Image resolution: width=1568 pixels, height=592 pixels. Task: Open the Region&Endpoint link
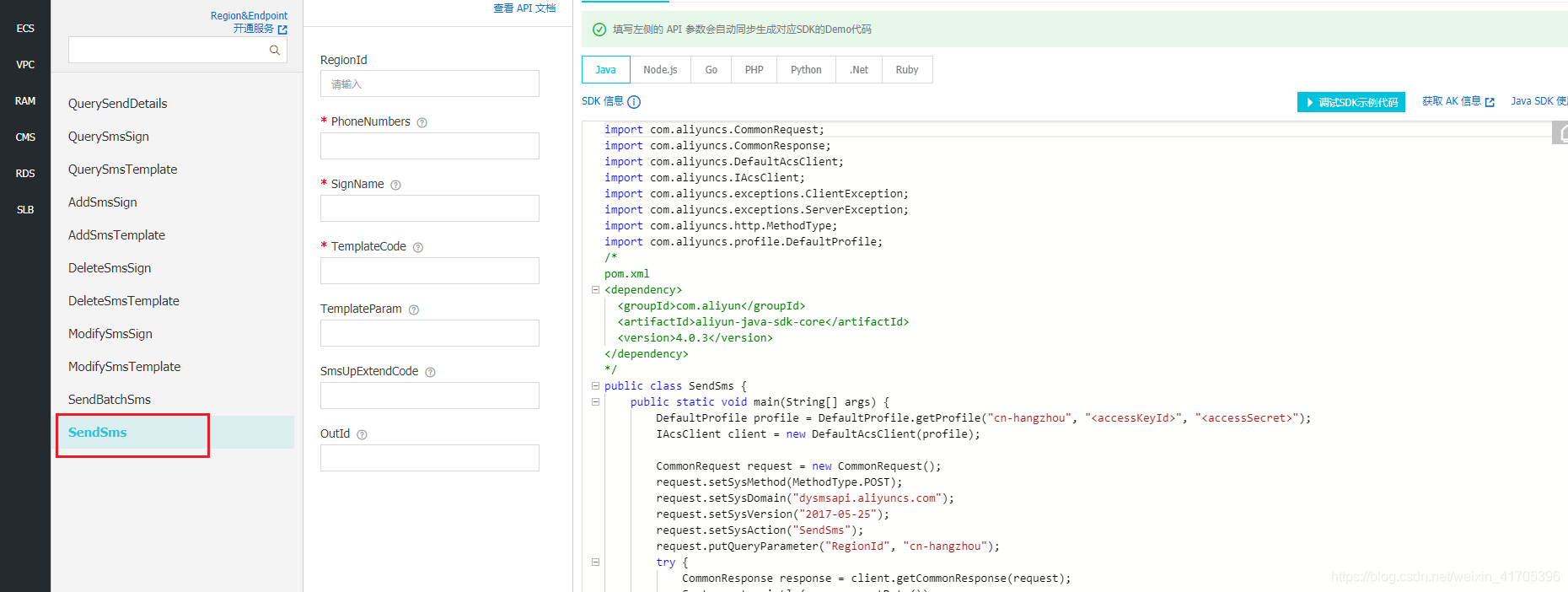(x=249, y=16)
